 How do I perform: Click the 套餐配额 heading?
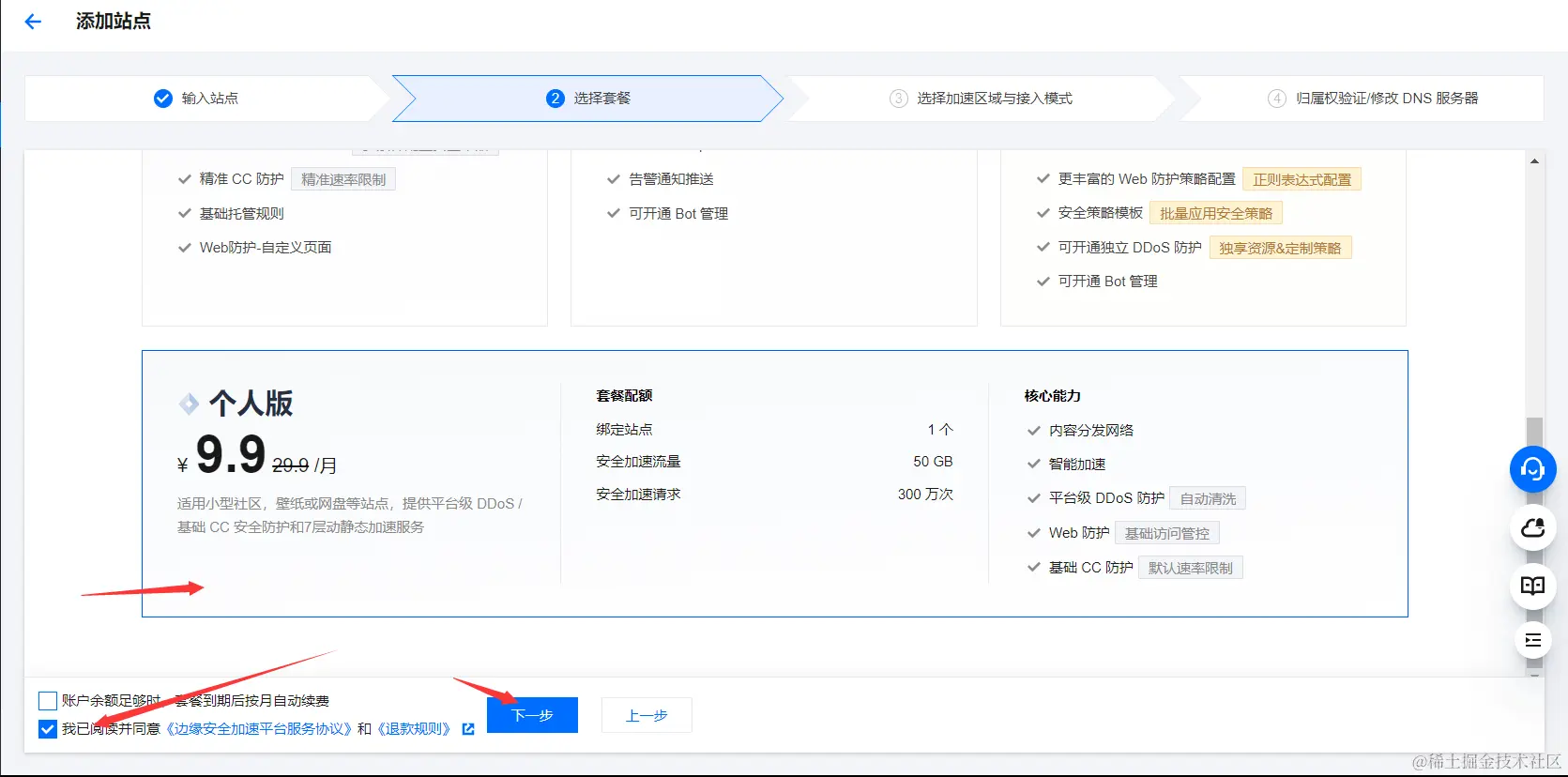point(624,396)
